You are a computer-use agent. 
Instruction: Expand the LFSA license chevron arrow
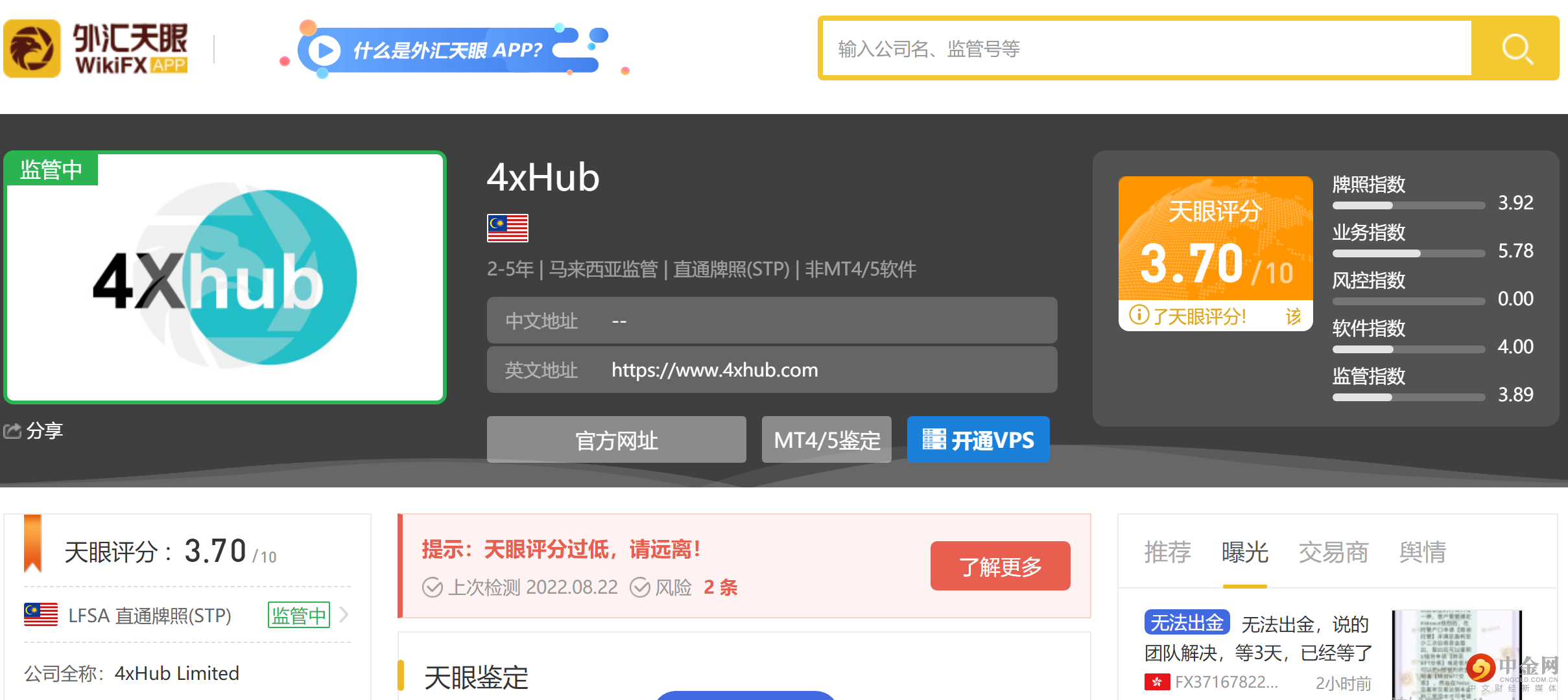[344, 614]
